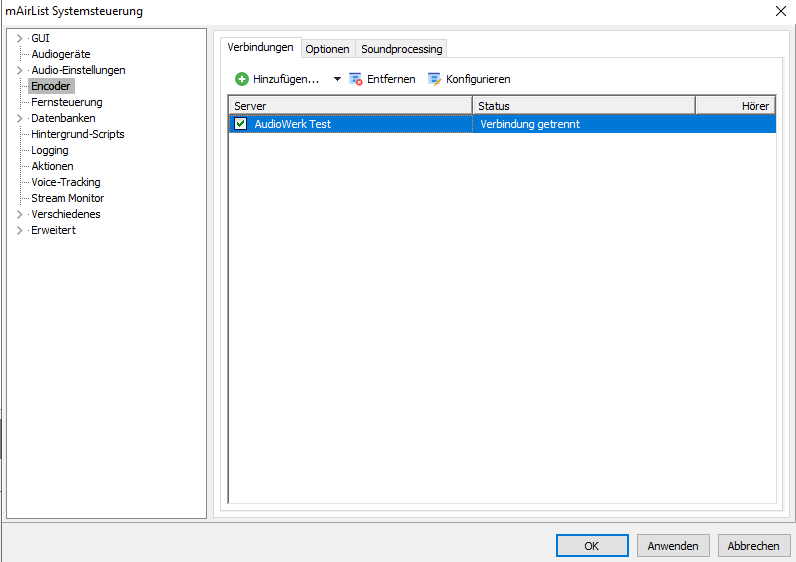Open the Hinzufügen dropdown arrow
Image resolution: width=796 pixels, height=562 pixels.
point(337,79)
